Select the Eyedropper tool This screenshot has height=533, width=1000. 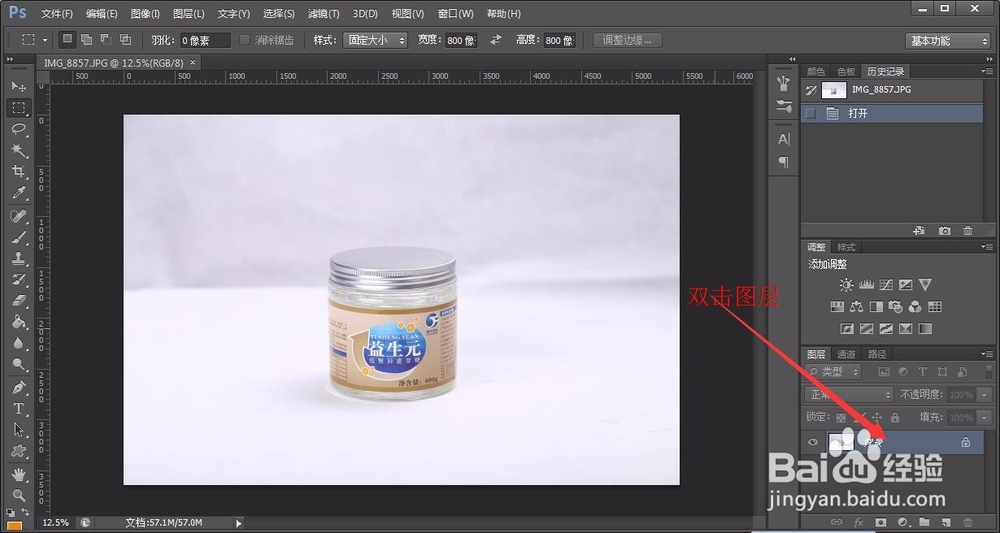coord(18,193)
